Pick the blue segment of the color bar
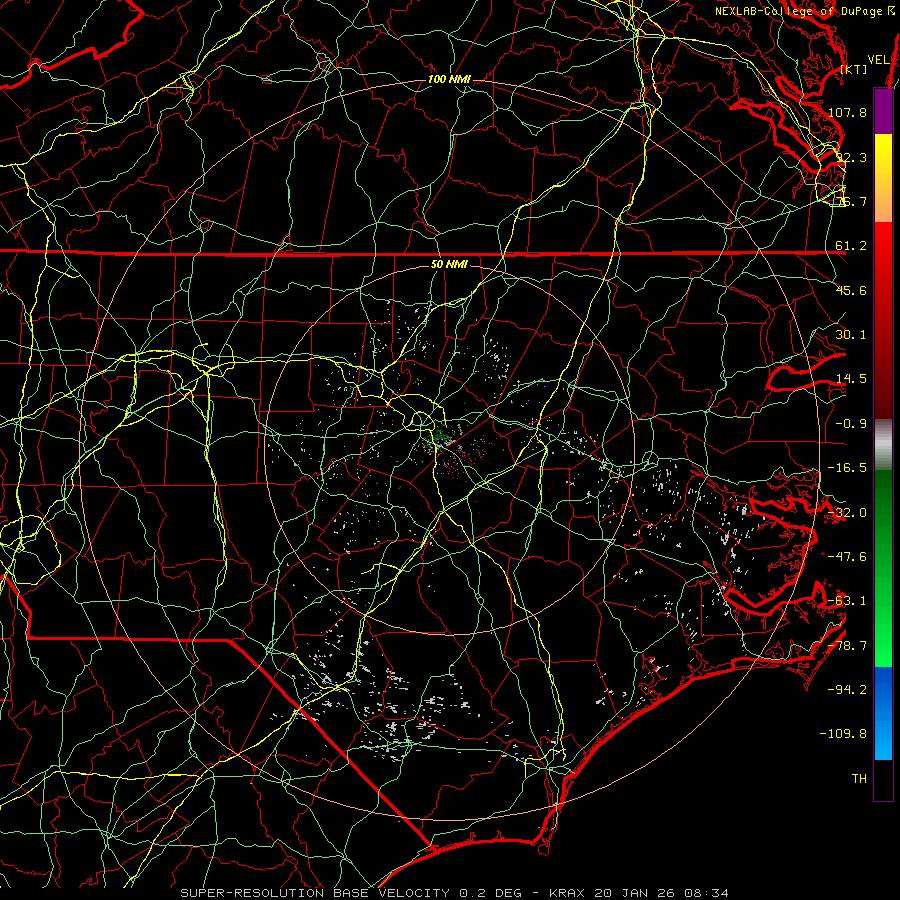Screen dimensions: 900x900 [x=883, y=712]
